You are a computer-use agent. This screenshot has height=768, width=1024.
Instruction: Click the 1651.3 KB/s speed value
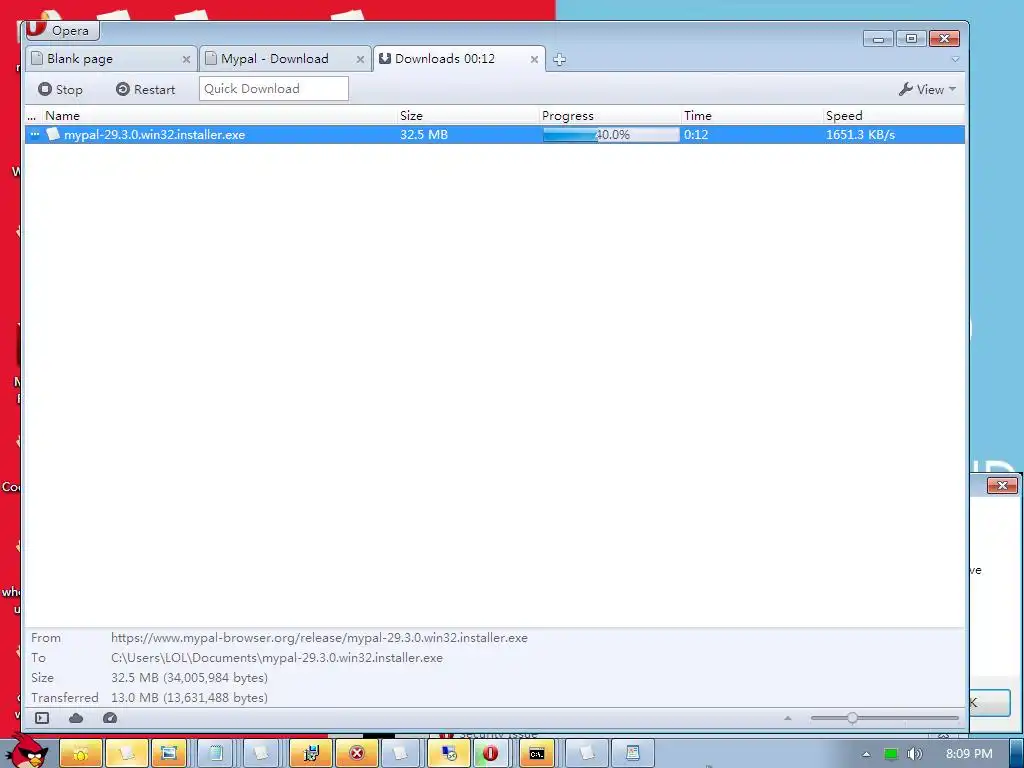tap(860, 135)
